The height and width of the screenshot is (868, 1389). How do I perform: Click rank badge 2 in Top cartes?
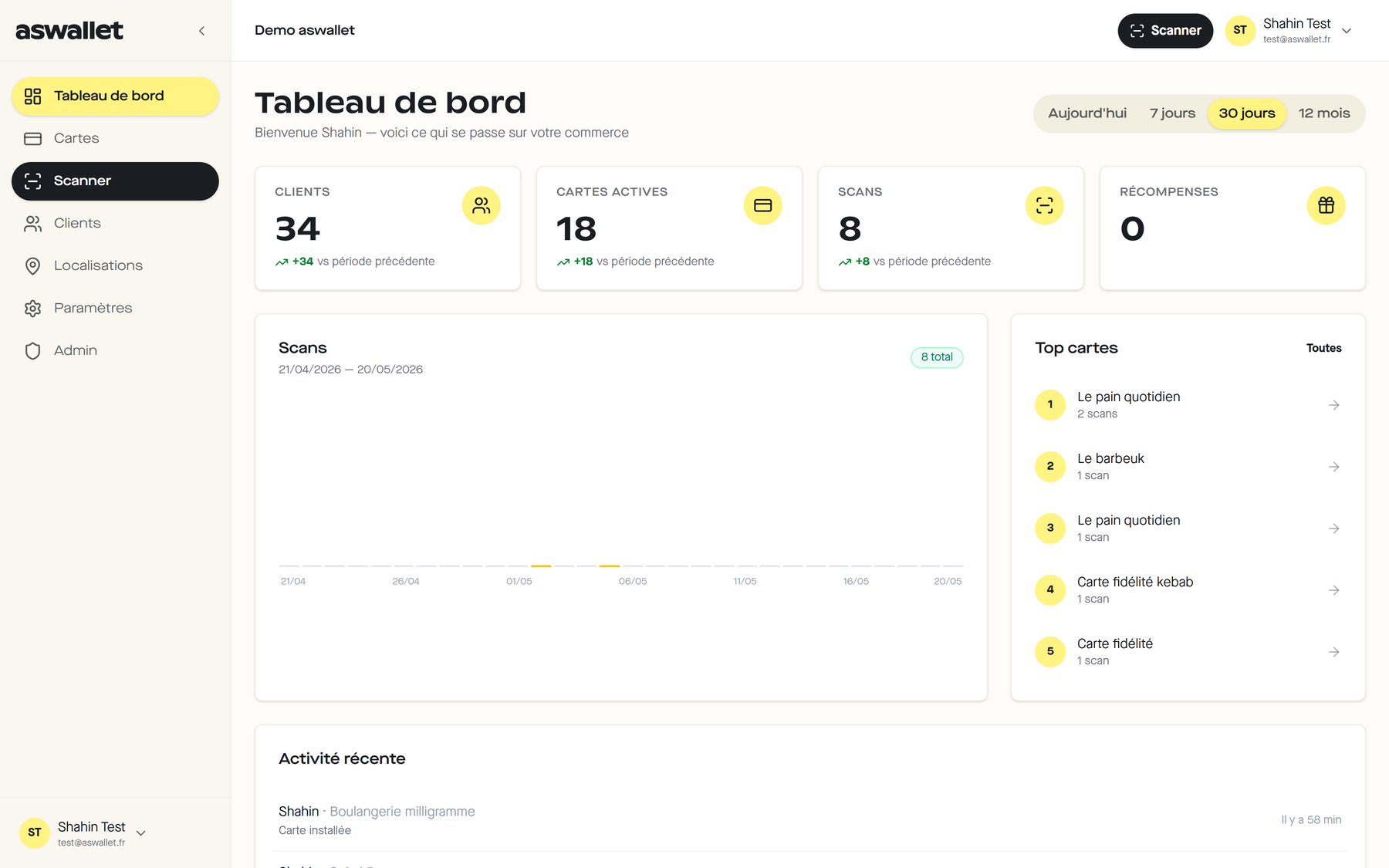tap(1050, 467)
